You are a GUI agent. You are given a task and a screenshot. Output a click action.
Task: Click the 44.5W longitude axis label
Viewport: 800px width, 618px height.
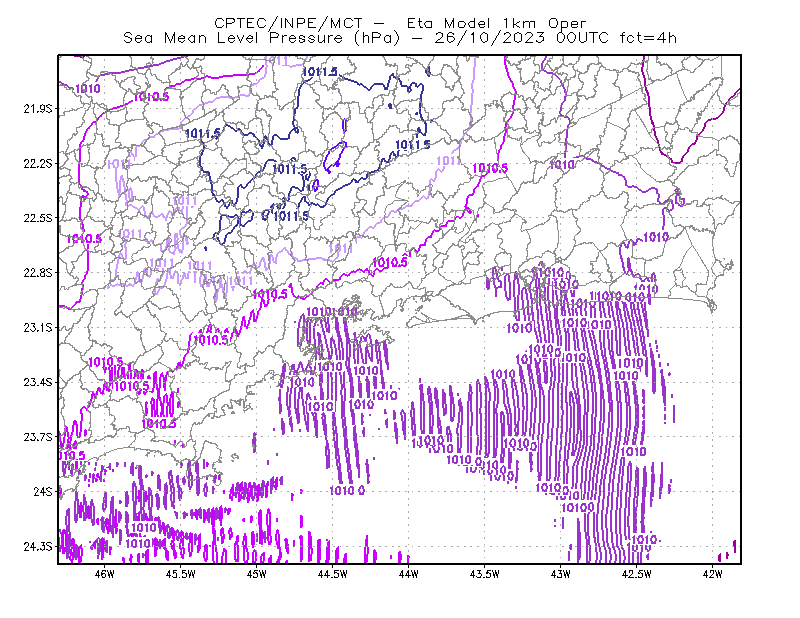click(x=333, y=574)
